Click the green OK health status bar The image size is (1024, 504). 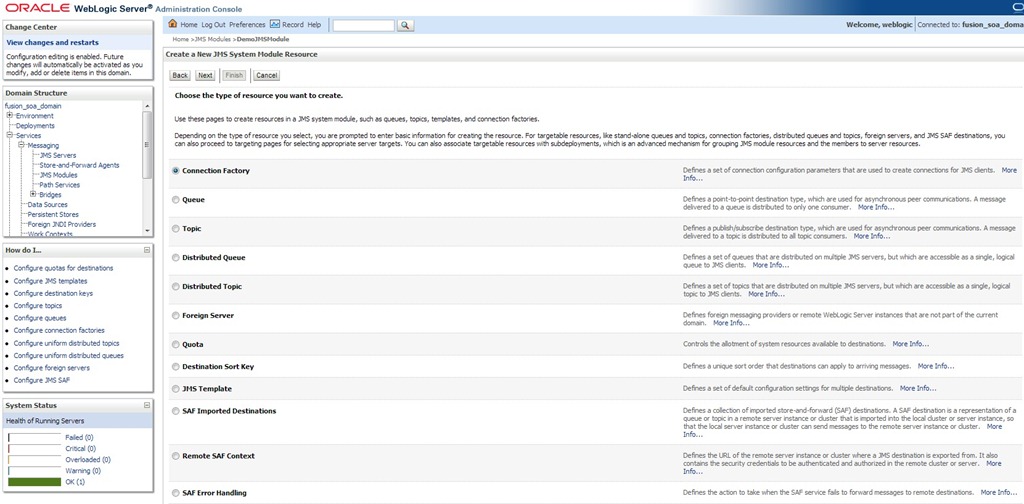pyautogui.click(x=34, y=482)
